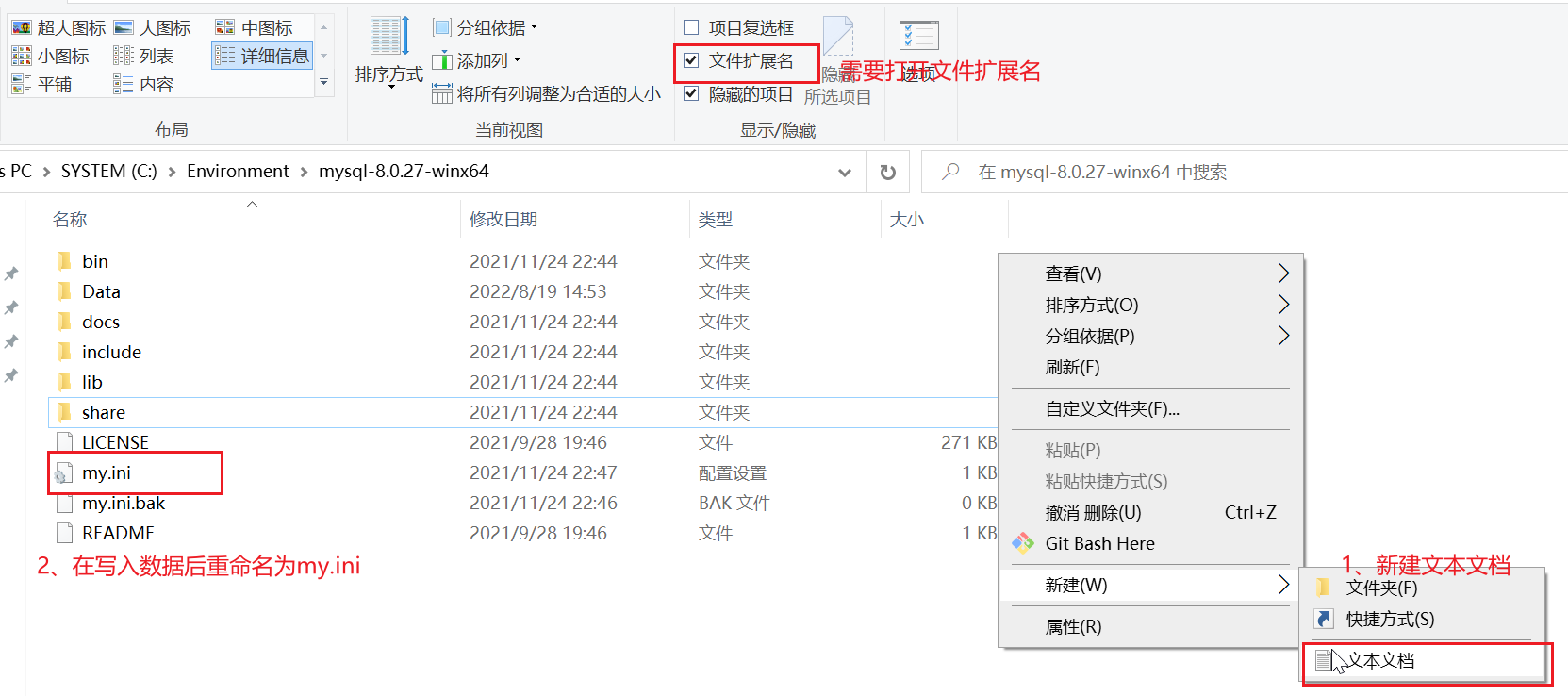Click the 271 KB size of LICENSE
1568x696 pixels.
[968, 442]
